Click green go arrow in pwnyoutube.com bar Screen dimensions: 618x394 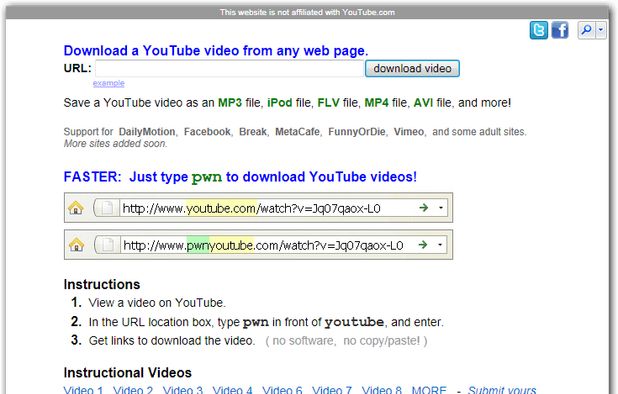(423, 245)
